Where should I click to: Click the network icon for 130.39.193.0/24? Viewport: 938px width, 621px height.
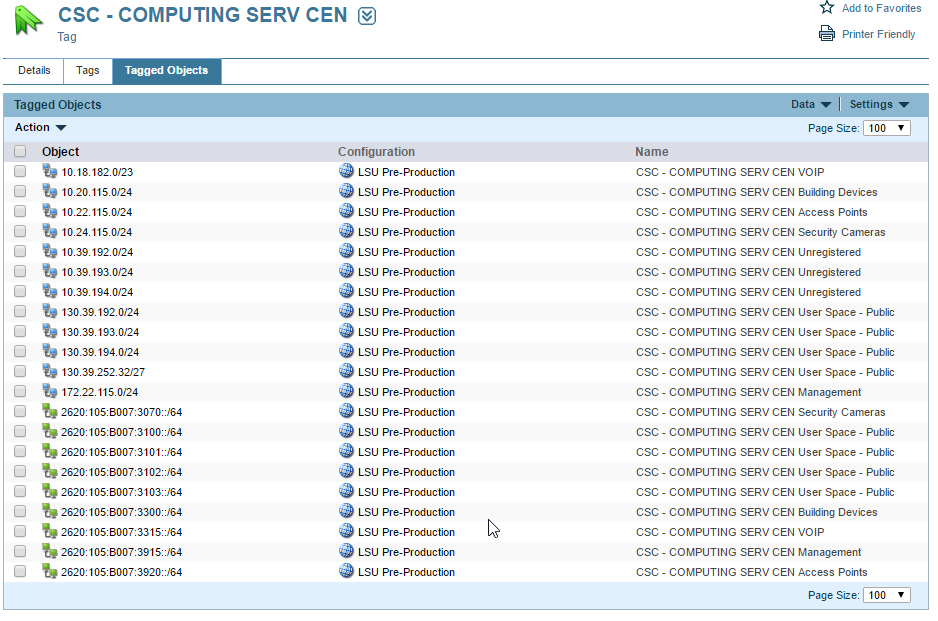tap(50, 331)
